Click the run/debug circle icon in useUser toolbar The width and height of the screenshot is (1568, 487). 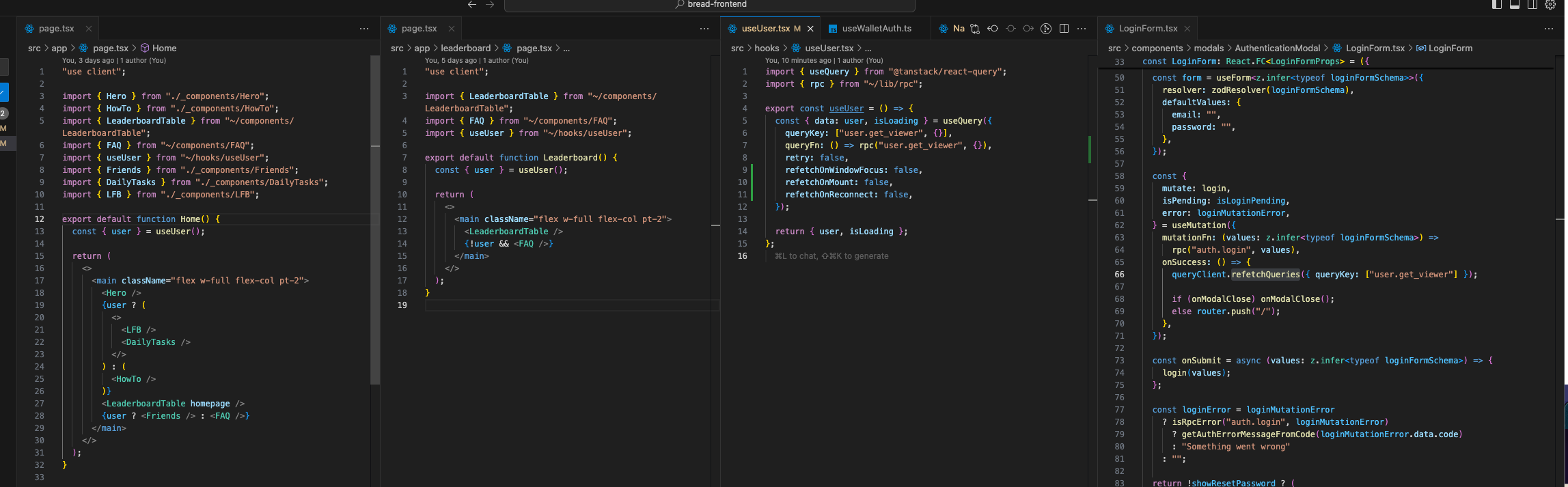(x=1046, y=29)
